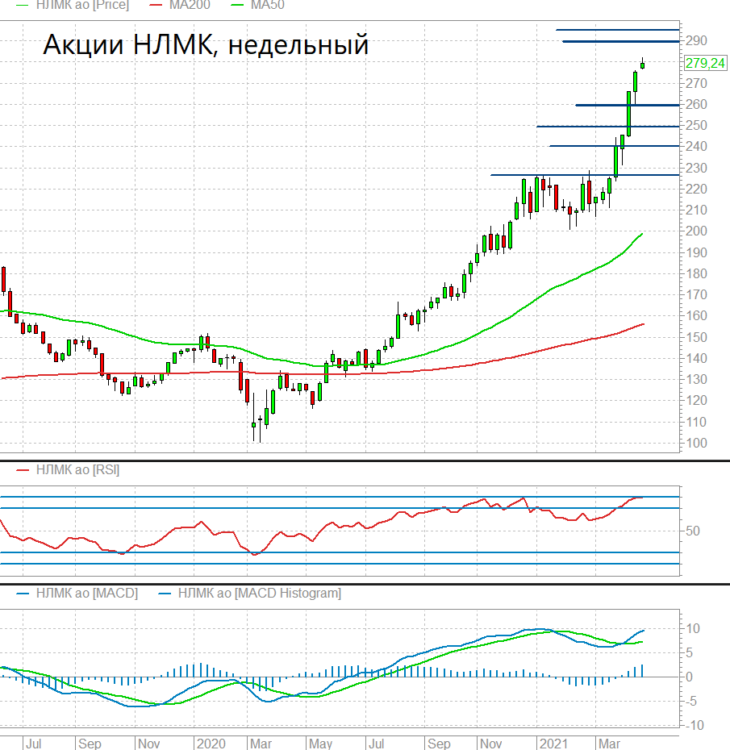
Task: Click the 2021 label on time axis
Action: coord(553,744)
